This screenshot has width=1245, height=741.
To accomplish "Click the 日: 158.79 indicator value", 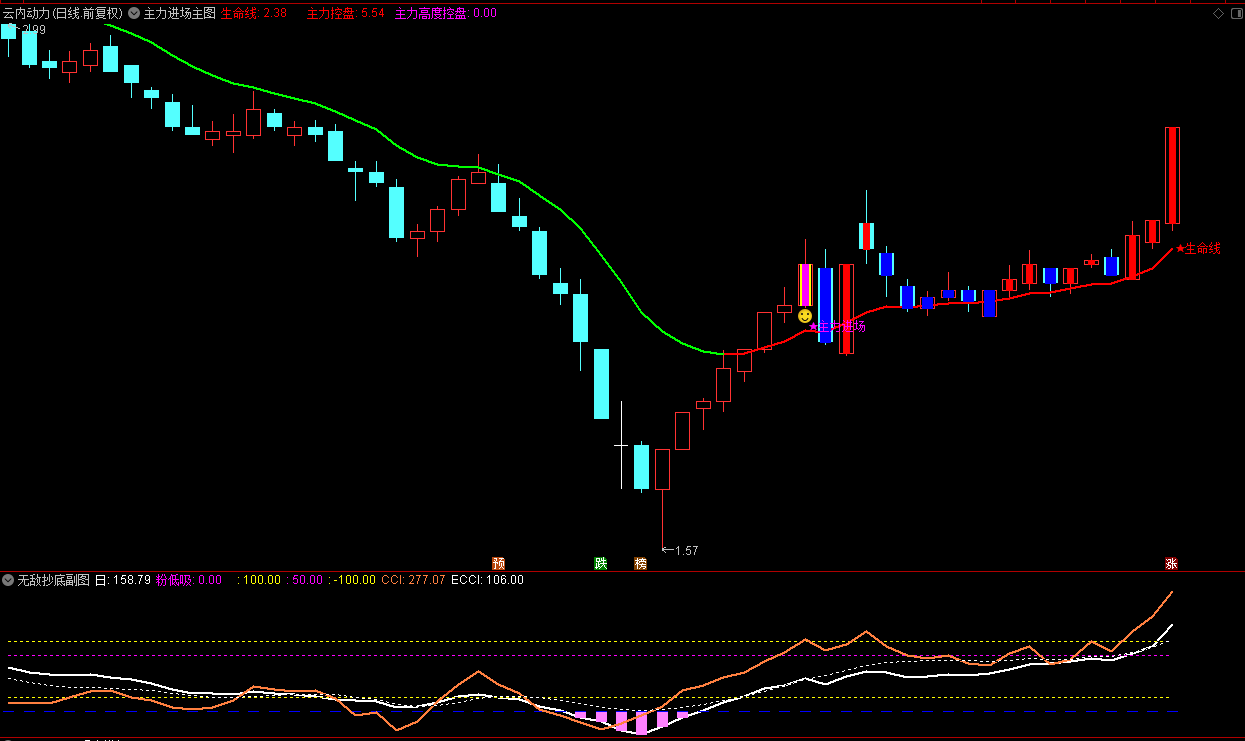I will coord(122,579).
